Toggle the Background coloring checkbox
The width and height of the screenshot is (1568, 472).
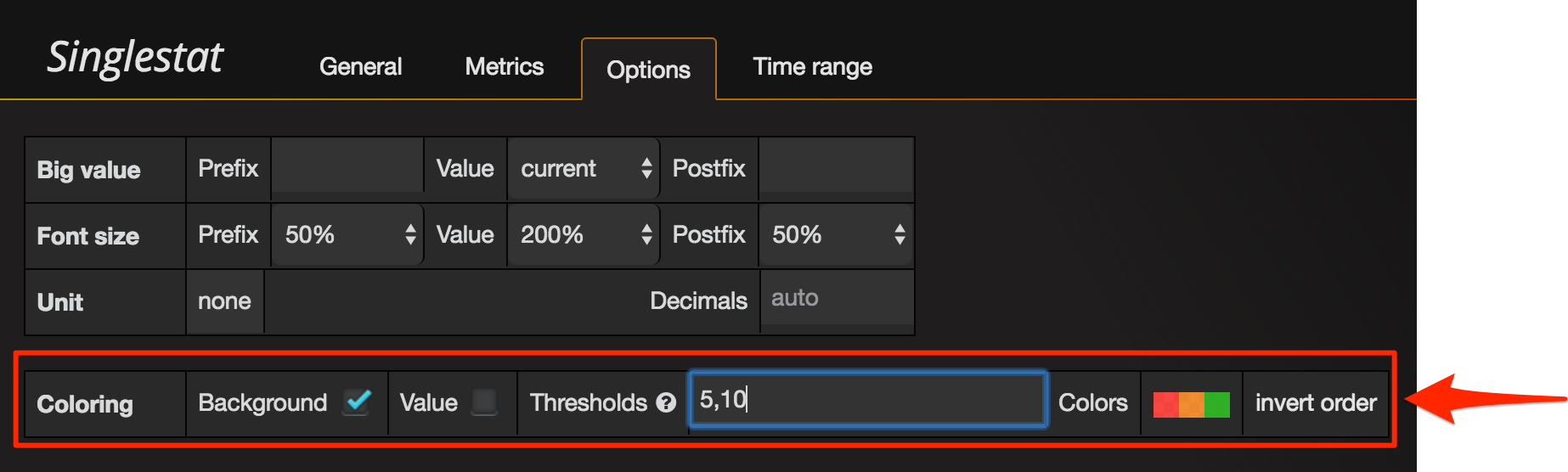pyautogui.click(x=358, y=402)
